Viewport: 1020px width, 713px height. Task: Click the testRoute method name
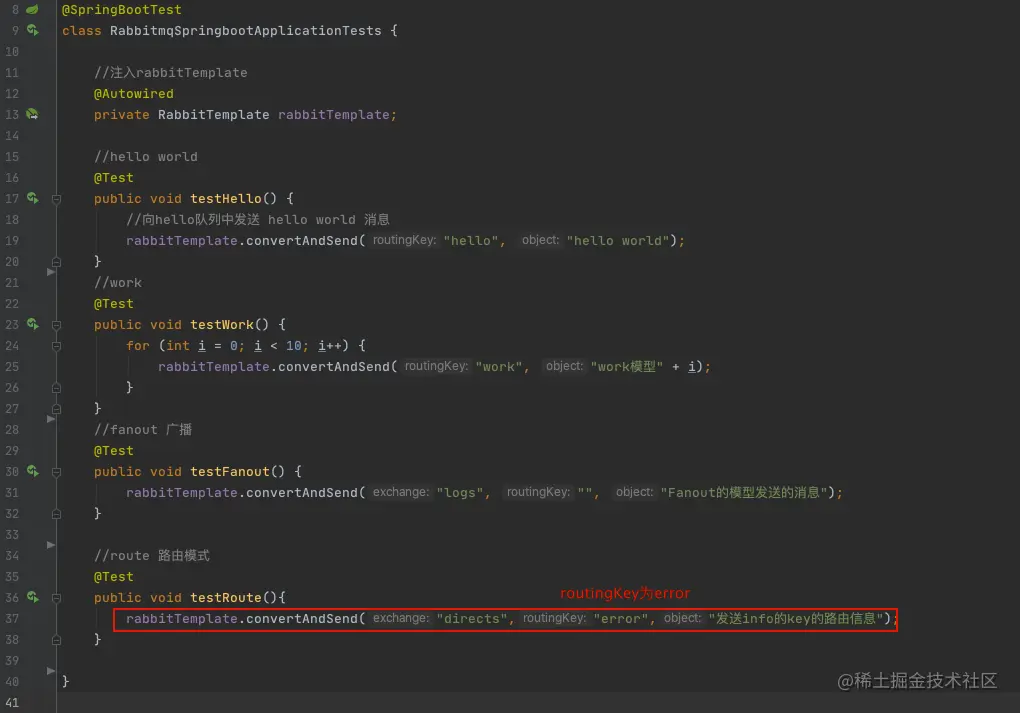point(225,597)
